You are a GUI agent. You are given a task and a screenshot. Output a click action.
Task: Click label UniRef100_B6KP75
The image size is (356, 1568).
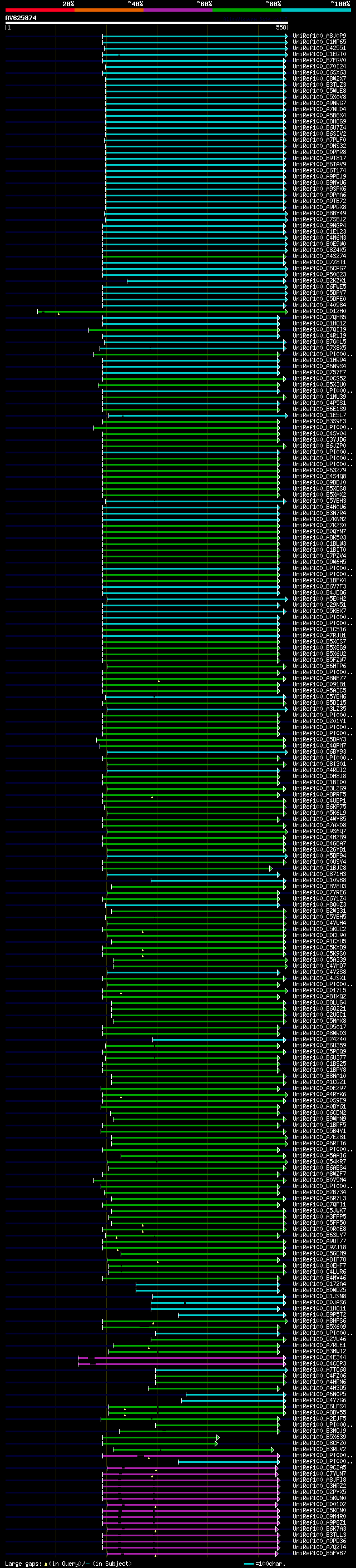tap(319, 807)
